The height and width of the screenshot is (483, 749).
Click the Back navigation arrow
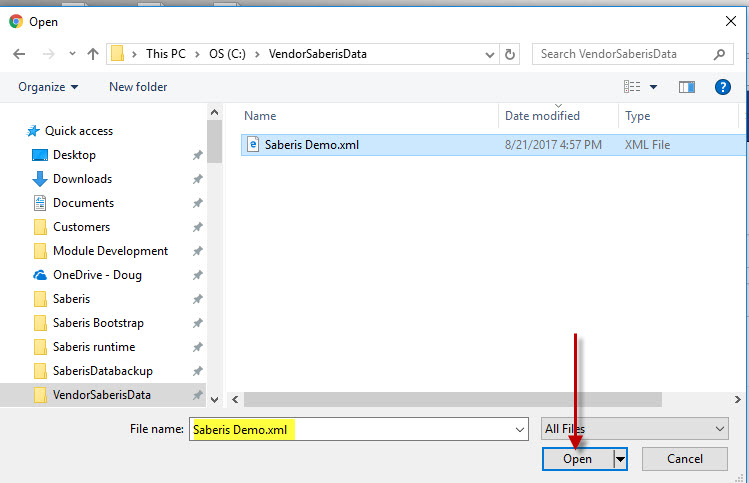(19, 54)
